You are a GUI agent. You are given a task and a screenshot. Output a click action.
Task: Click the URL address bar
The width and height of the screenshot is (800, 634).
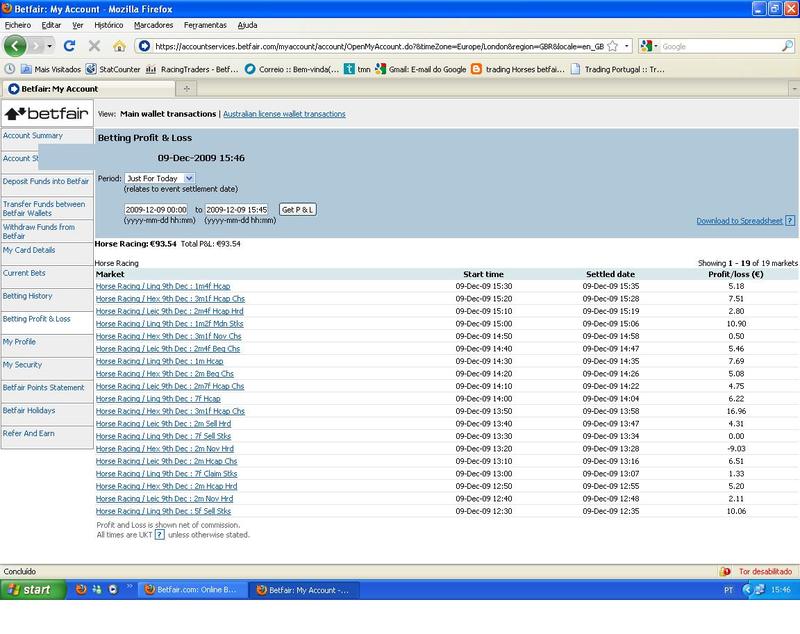(379, 46)
